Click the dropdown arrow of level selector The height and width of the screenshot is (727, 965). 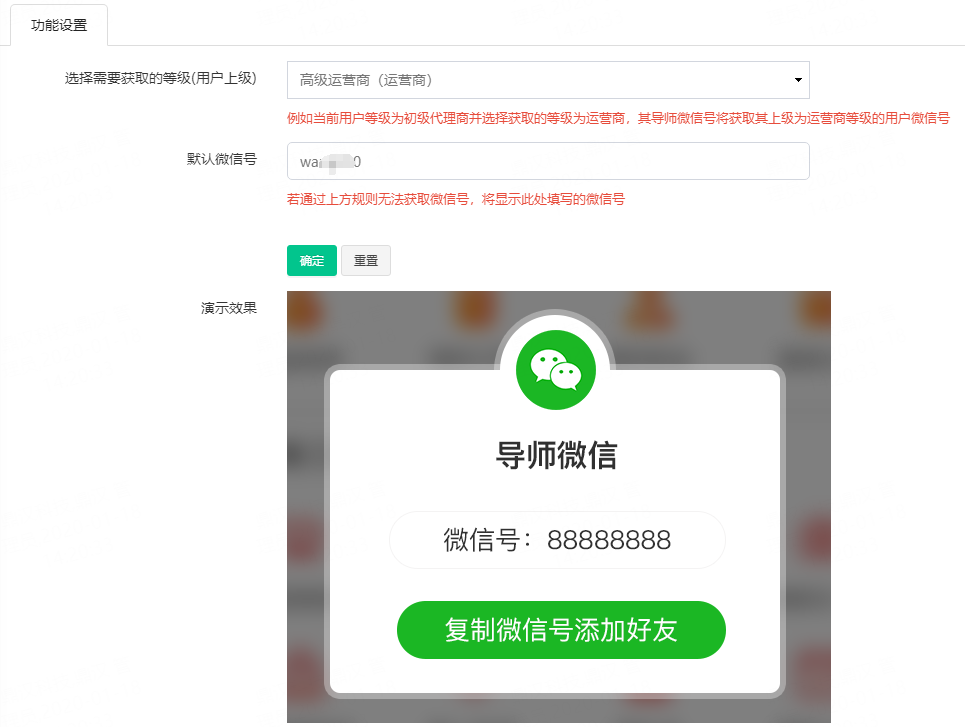pos(798,80)
